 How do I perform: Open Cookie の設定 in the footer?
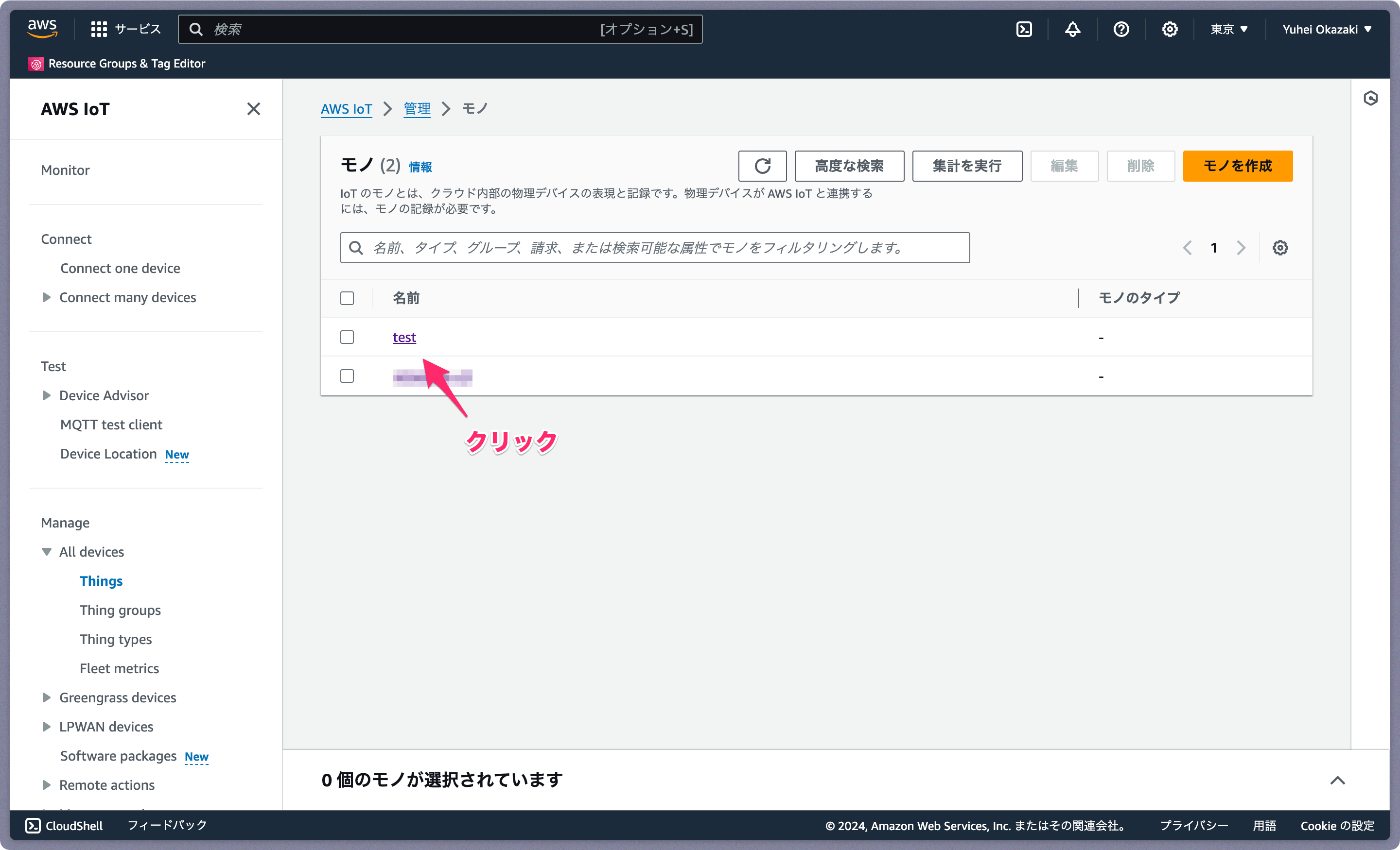[x=1338, y=826]
